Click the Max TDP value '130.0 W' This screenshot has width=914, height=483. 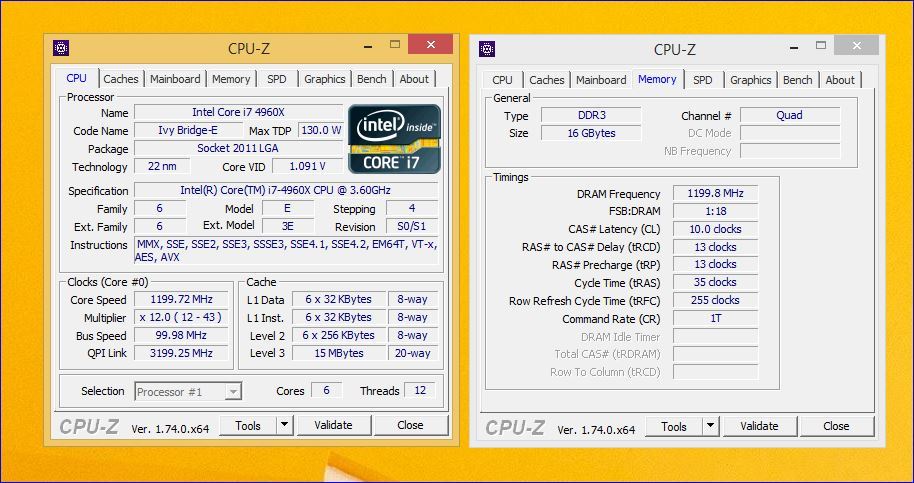pyautogui.click(x=321, y=131)
